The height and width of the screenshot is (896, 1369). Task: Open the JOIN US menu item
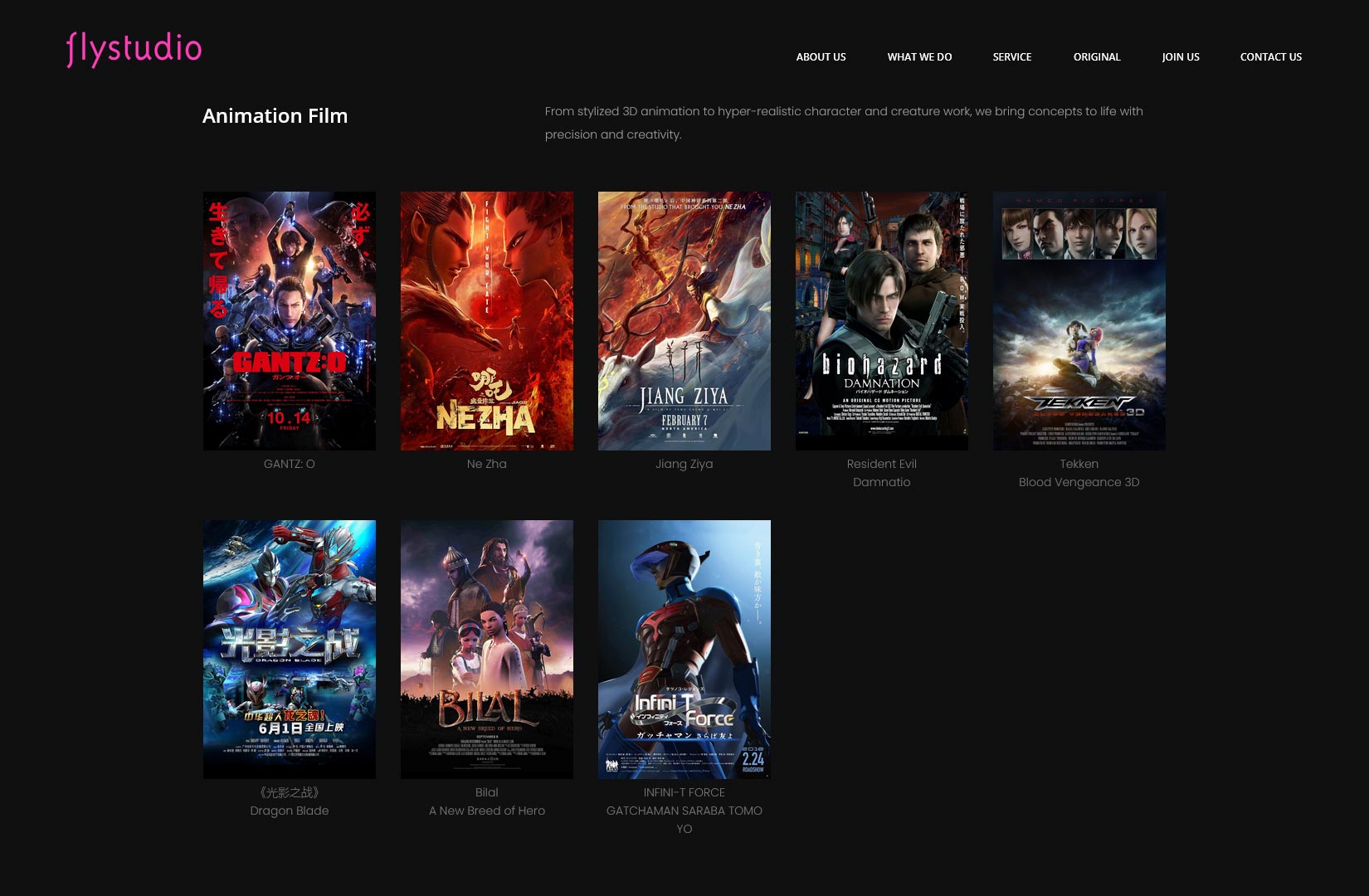tap(1181, 57)
